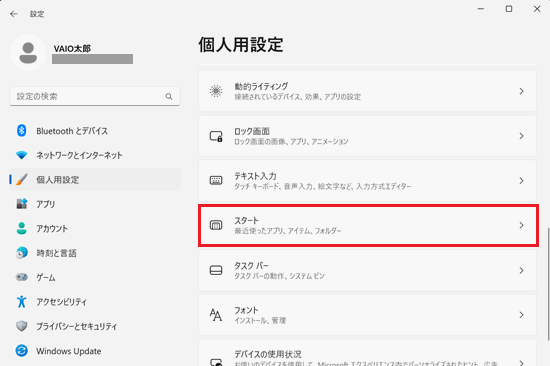Screen dimensions: 550x366
Task: Focus the 設定の検索 search field
Action: pos(95,96)
